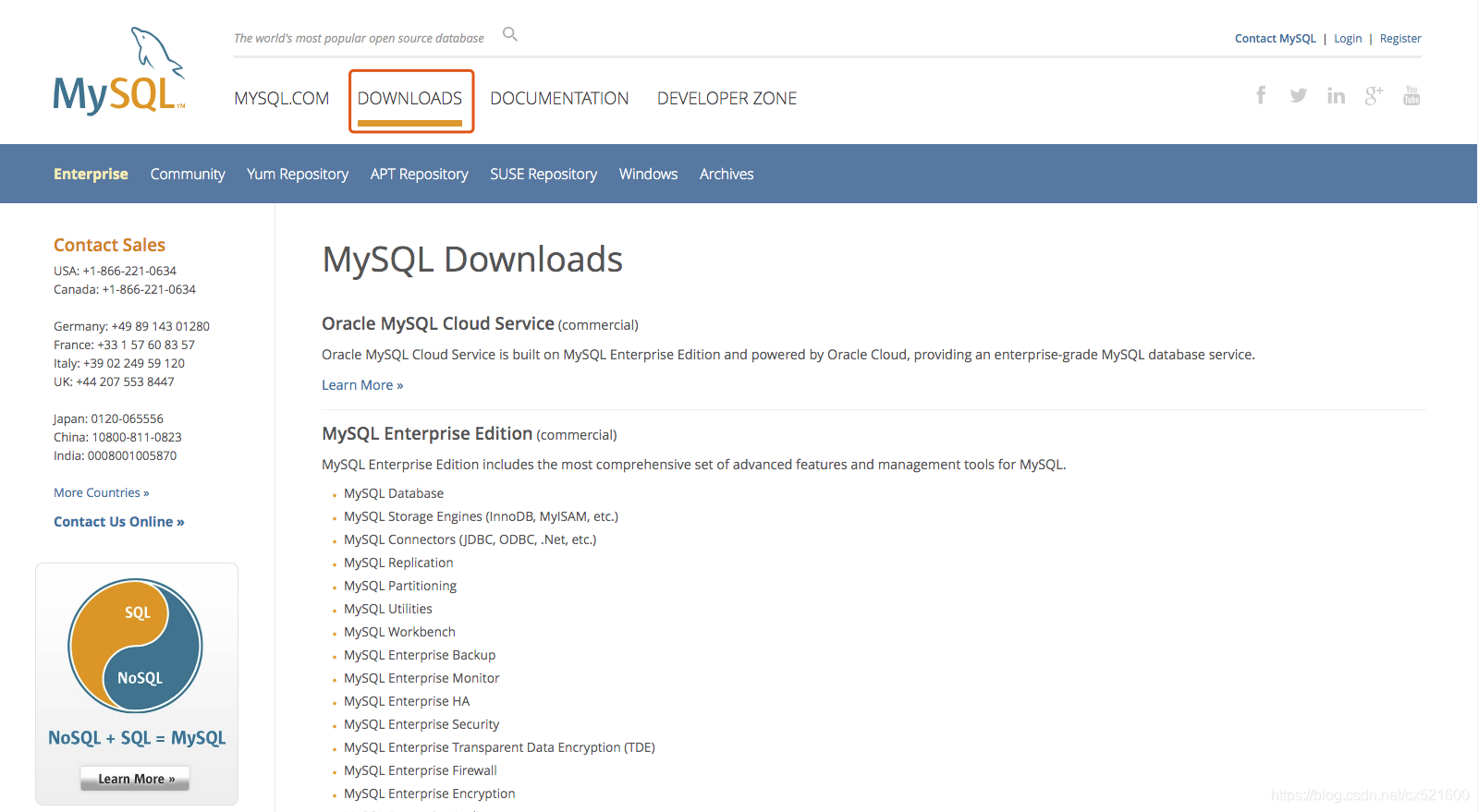Click the USA sales phone number
Screen dimensions: 1478x812
pos(129,271)
